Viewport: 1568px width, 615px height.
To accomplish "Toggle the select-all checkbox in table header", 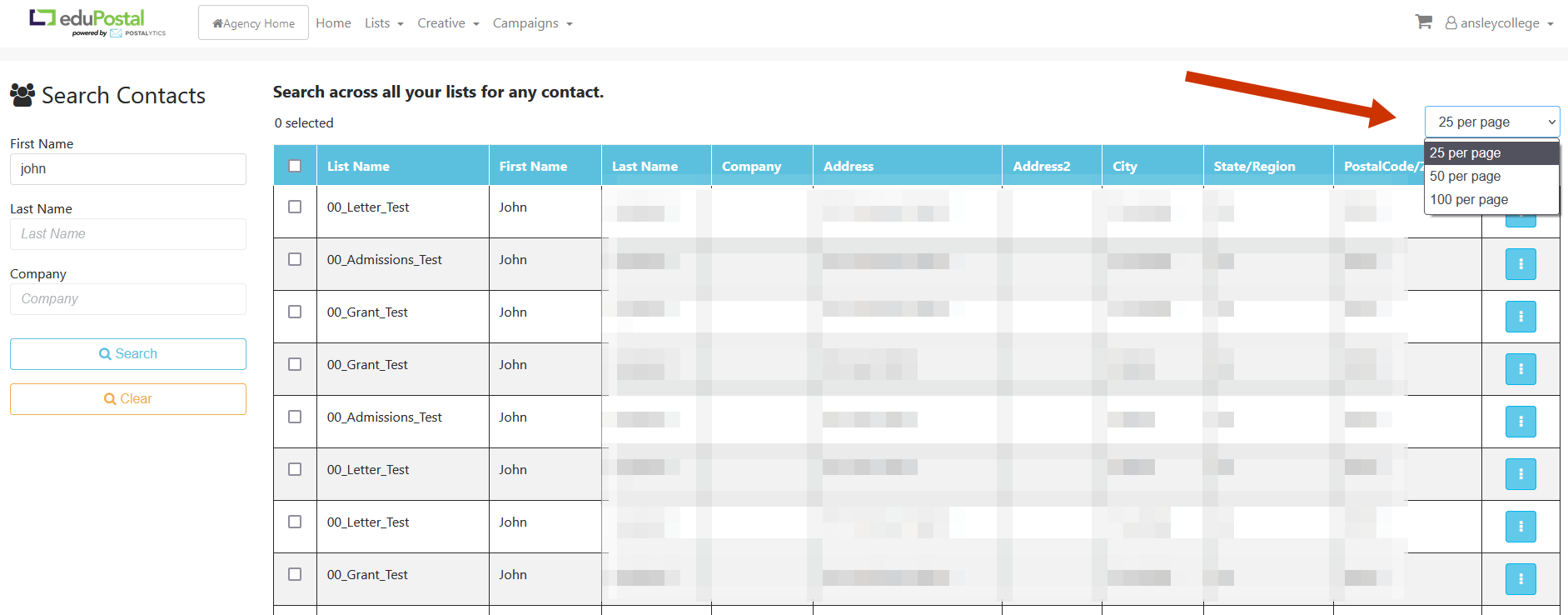I will coord(295,166).
